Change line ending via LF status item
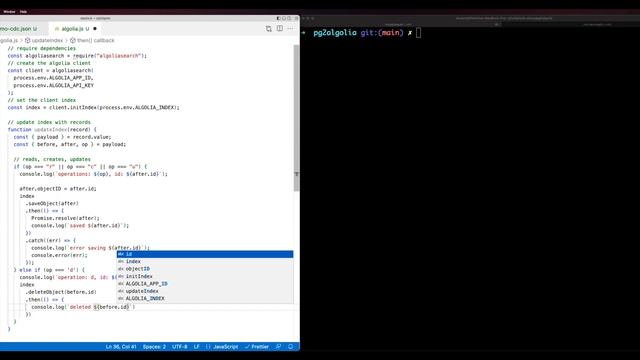640x360 pixels. pos(196,347)
